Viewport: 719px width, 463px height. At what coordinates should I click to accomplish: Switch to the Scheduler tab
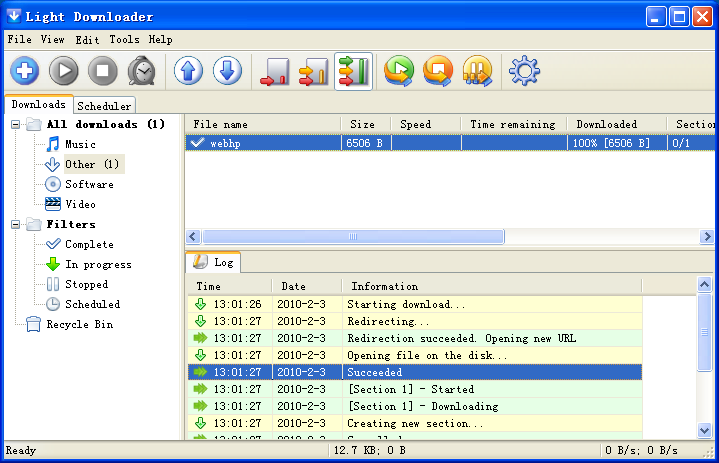pyautogui.click(x=104, y=106)
